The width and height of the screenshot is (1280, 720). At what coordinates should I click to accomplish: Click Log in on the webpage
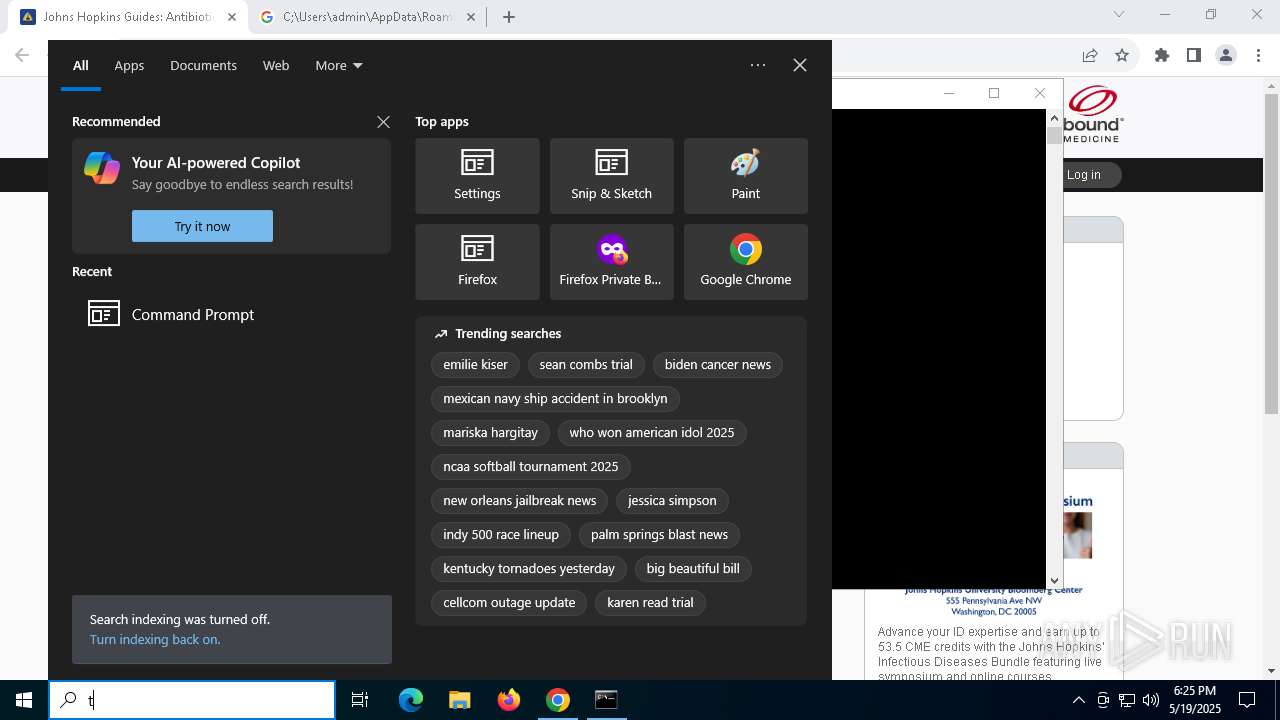pyautogui.click(x=1083, y=175)
